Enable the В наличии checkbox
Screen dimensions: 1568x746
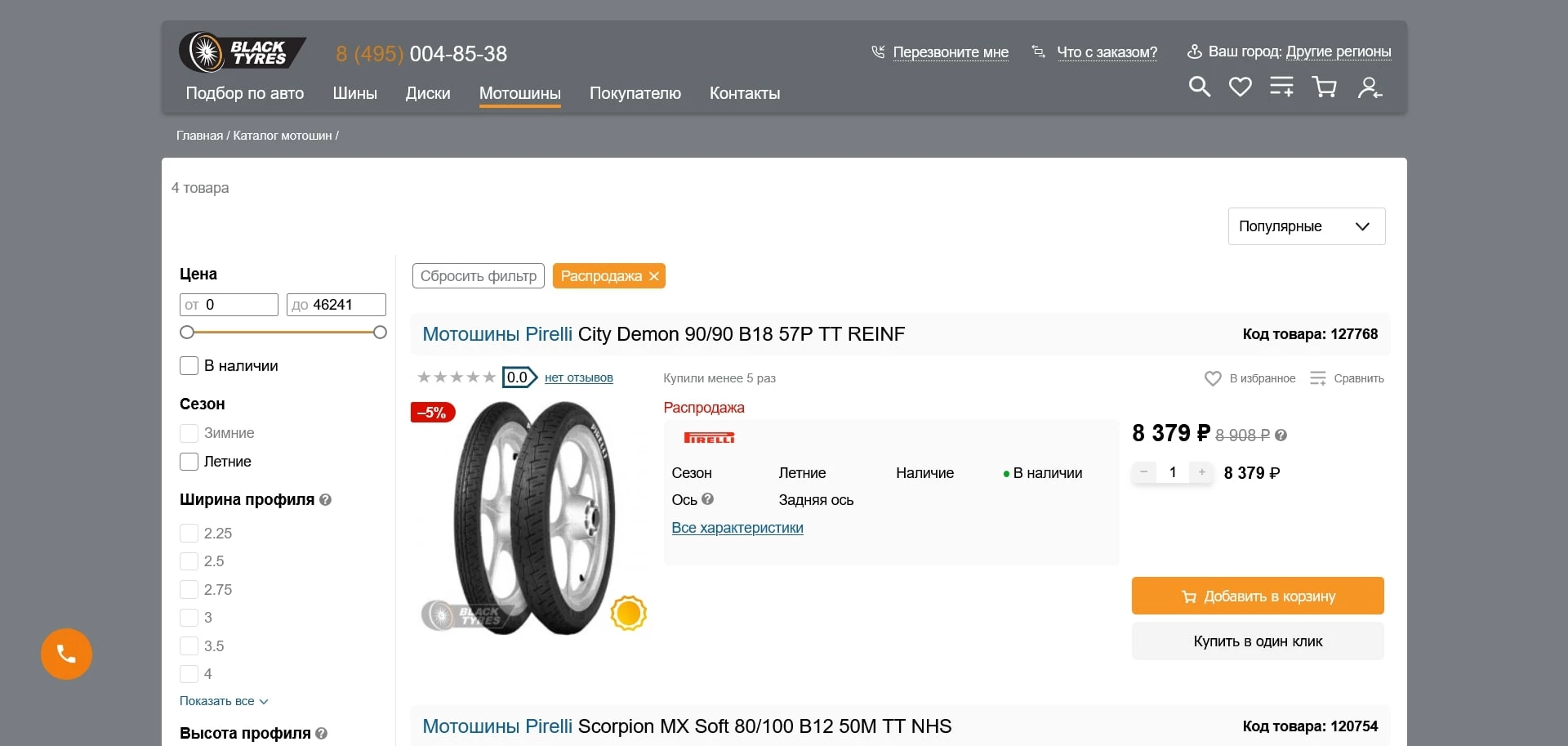coord(189,366)
